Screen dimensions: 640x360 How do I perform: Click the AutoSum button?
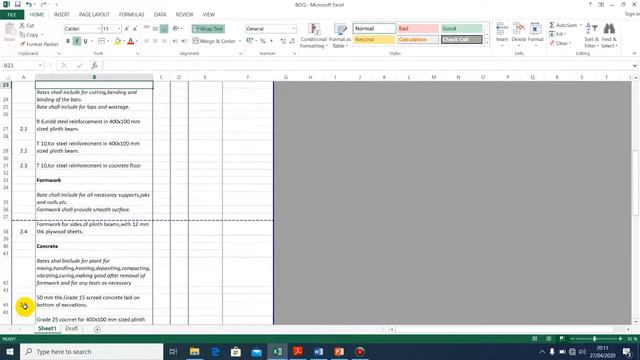click(x=562, y=25)
